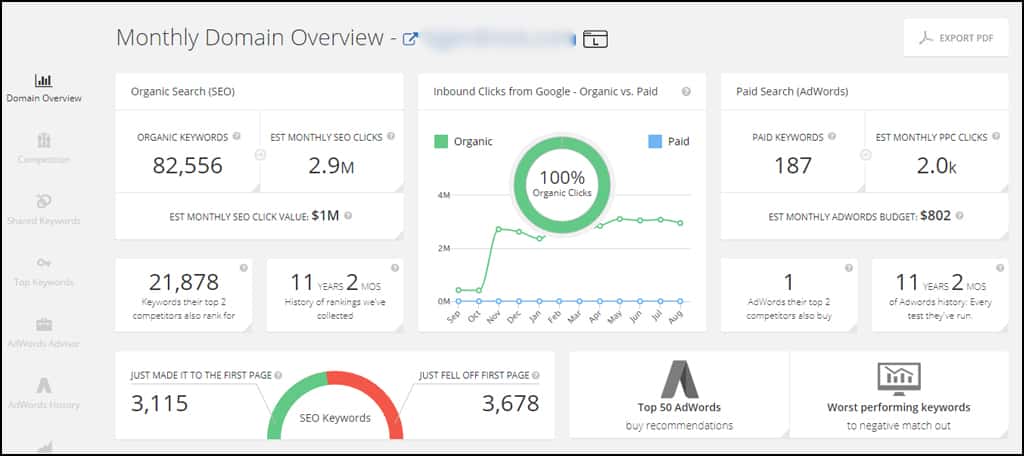1024x456 pixels.
Task: Select the Sep data point on paid line
Action: click(458, 301)
